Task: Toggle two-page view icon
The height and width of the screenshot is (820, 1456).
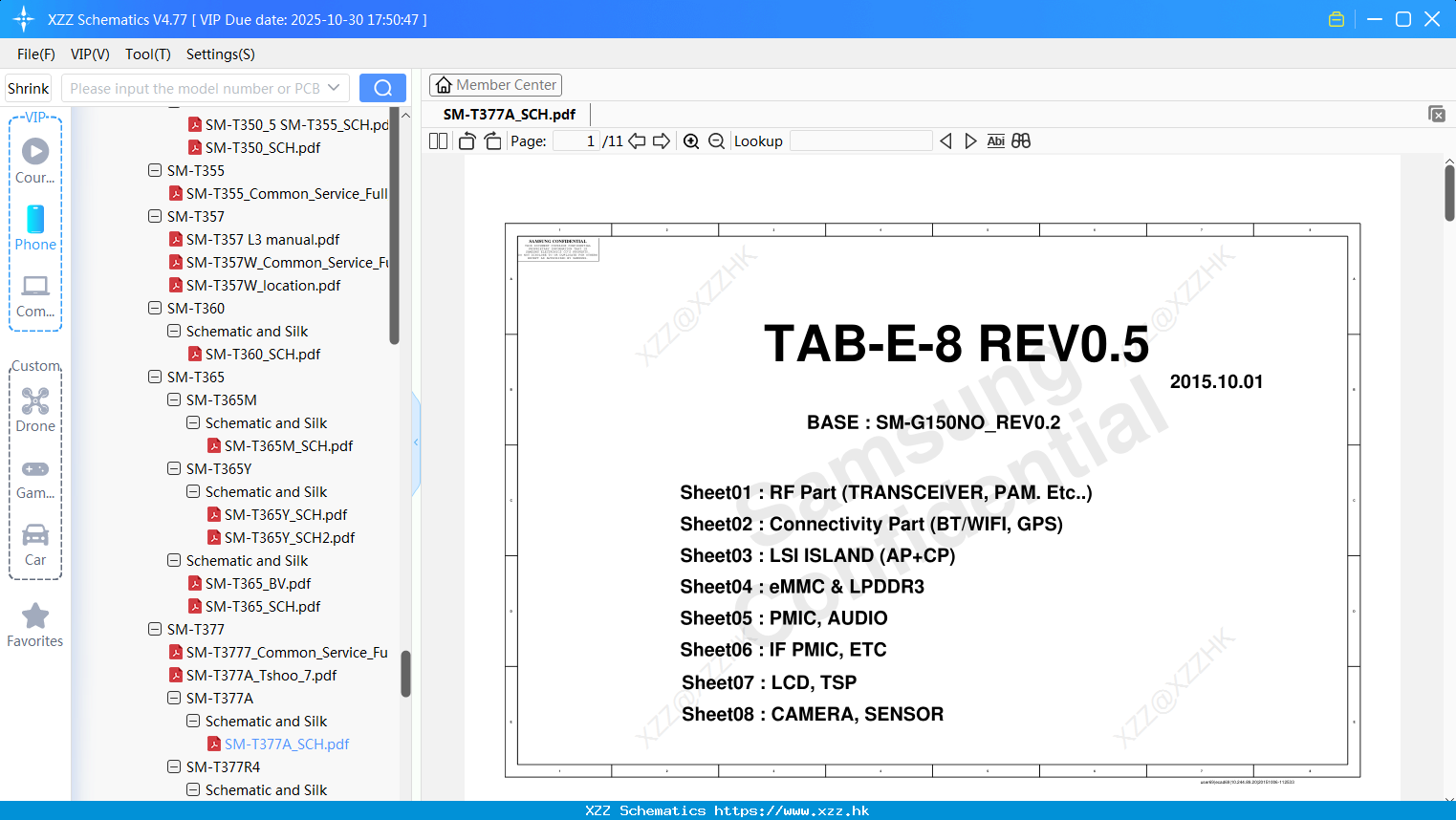Action: [439, 140]
